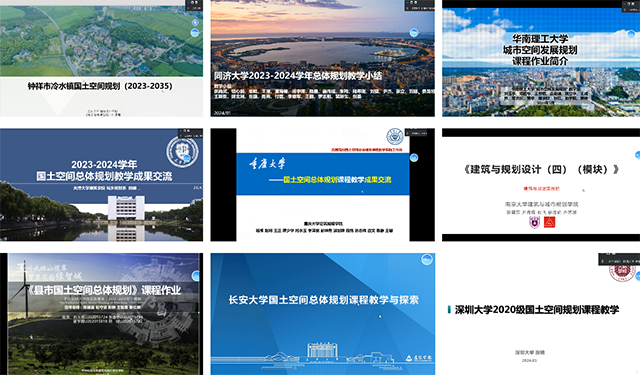This screenshot has height=375, width=640.
Task: Click the blue floating circle on Chongqing University slide
Action: tap(414, 158)
